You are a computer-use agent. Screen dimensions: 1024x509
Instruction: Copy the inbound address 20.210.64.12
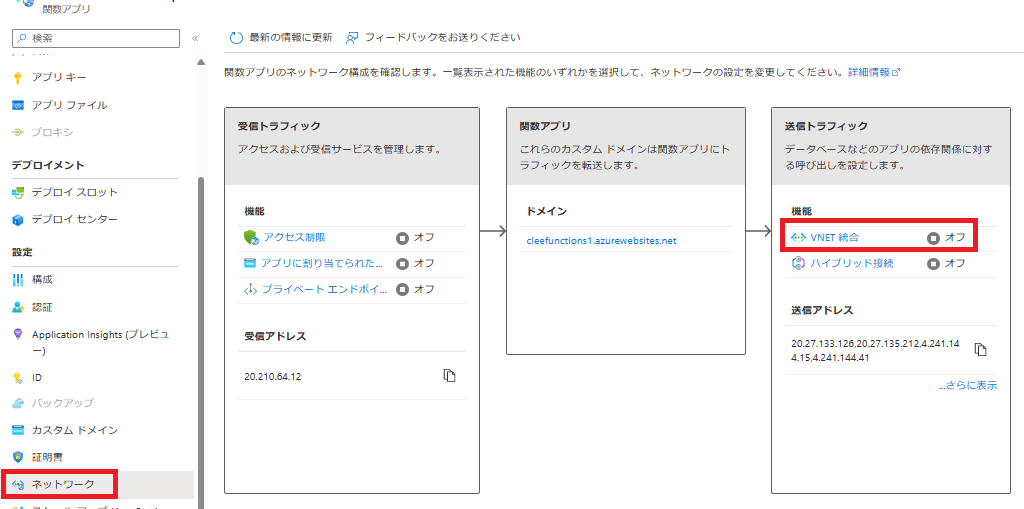click(x=448, y=376)
